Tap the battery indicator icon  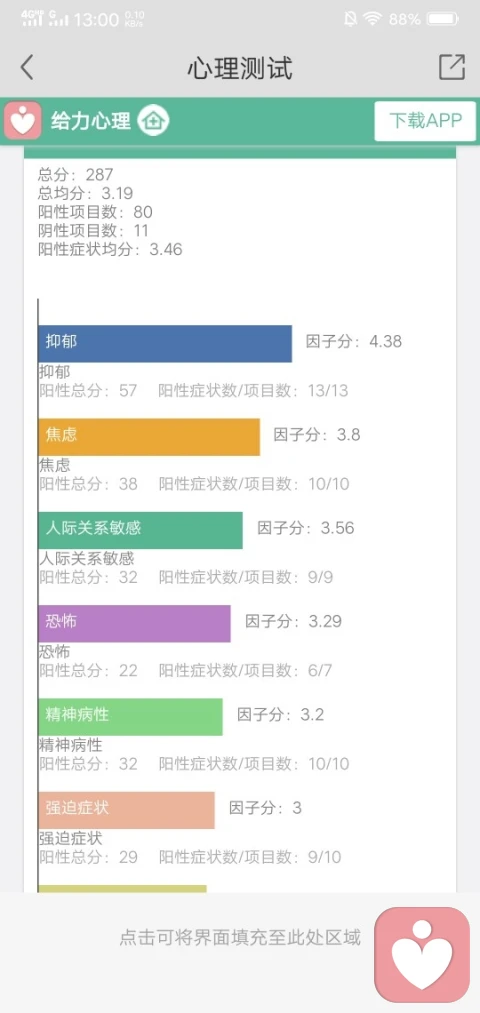coord(444,19)
